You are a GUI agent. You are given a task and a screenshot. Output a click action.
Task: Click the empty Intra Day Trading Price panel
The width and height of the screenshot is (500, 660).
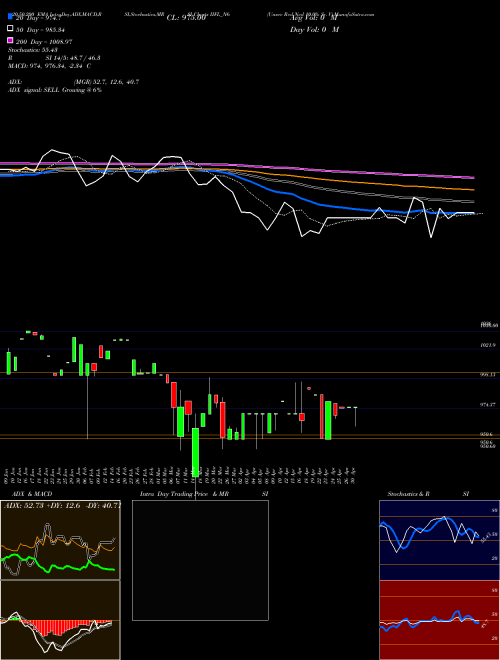[200, 560]
